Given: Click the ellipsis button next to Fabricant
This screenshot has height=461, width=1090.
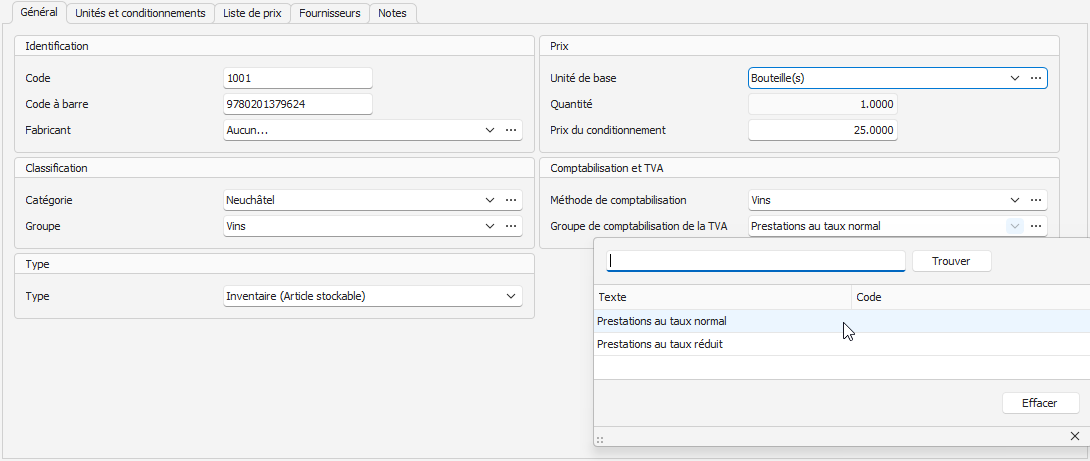Looking at the screenshot, I should [511, 130].
